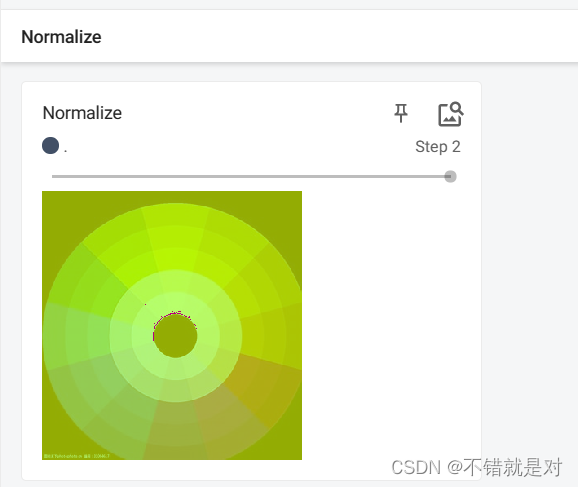Viewport: 578px width, 487px height.
Task: Click the olive center circle of image
Action: coord(175,336)
